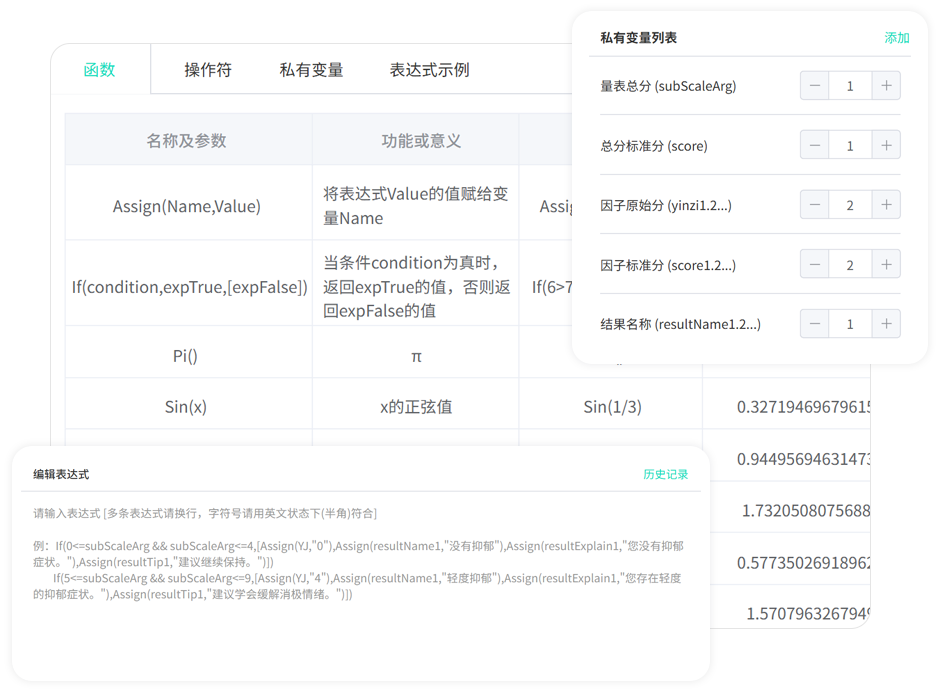
Task: Increase 因子原始分 (yinzi) count
Action: [x=886, y=205]
